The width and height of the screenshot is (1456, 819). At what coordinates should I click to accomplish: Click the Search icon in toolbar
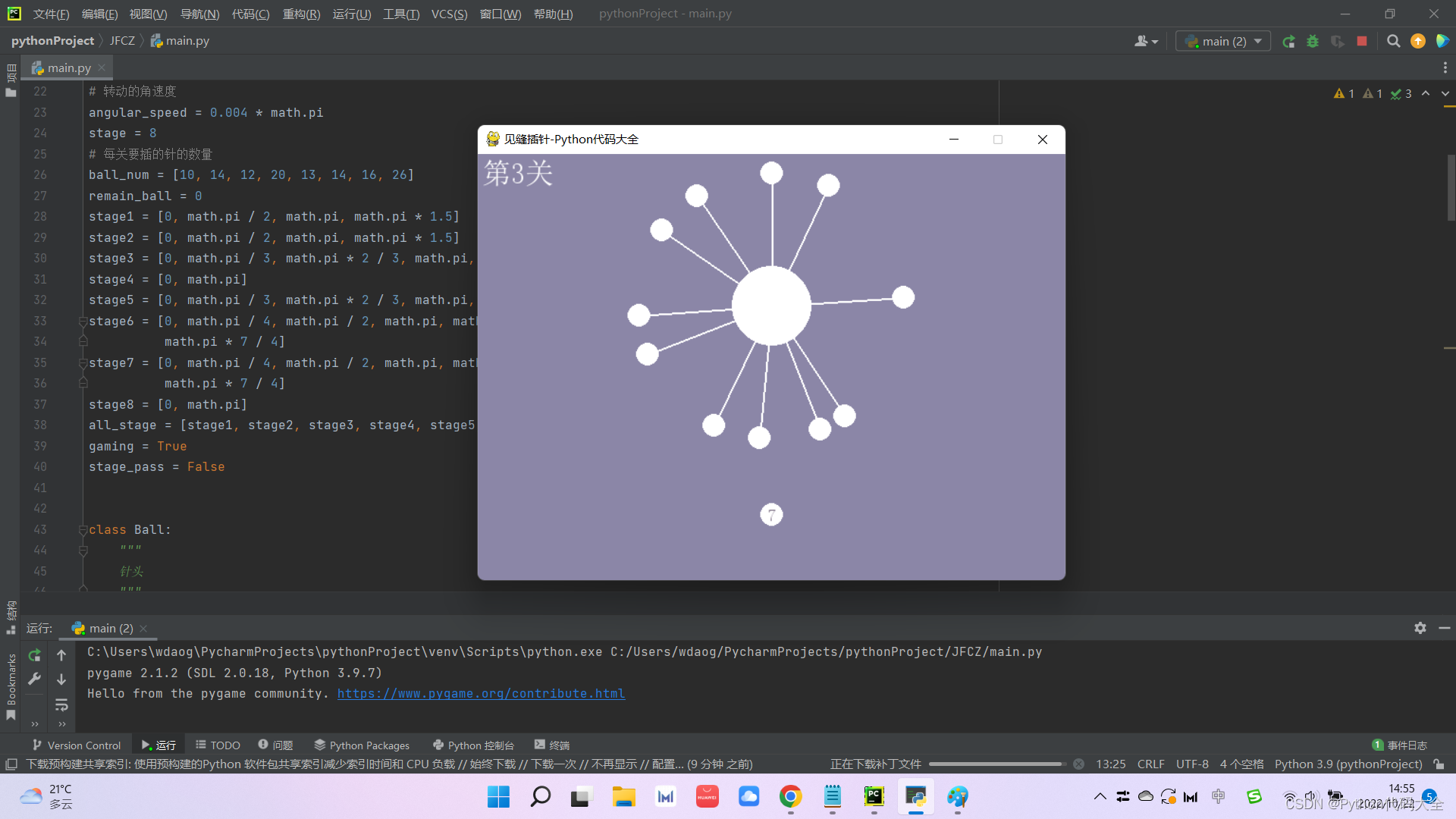coord(1392,41)
